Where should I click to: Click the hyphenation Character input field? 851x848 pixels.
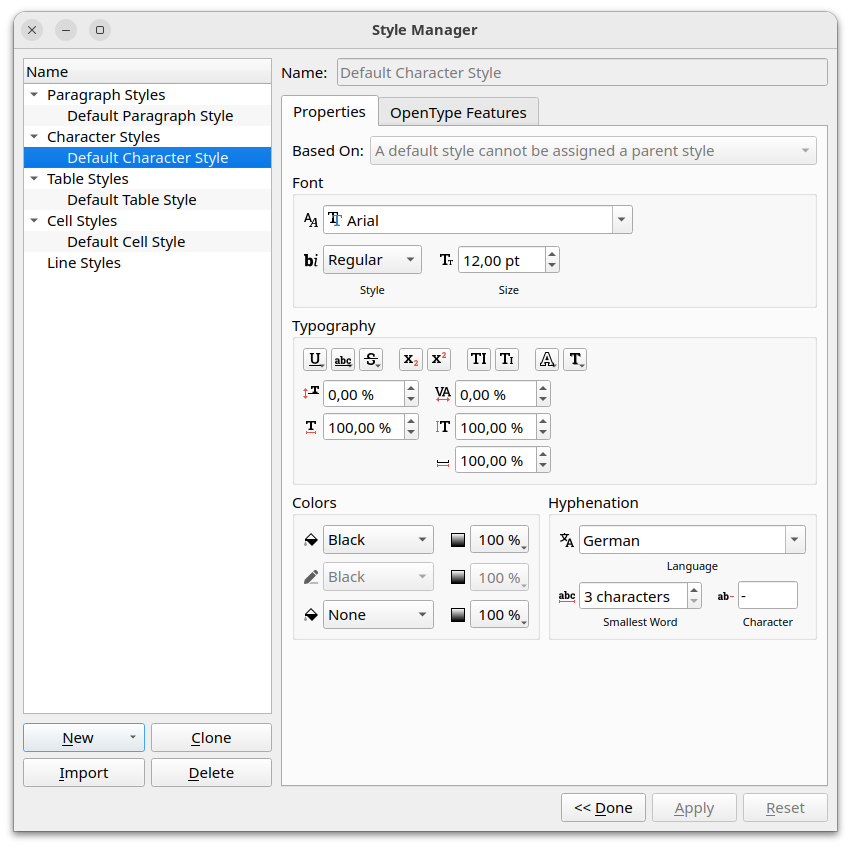(x=767, y=596)
